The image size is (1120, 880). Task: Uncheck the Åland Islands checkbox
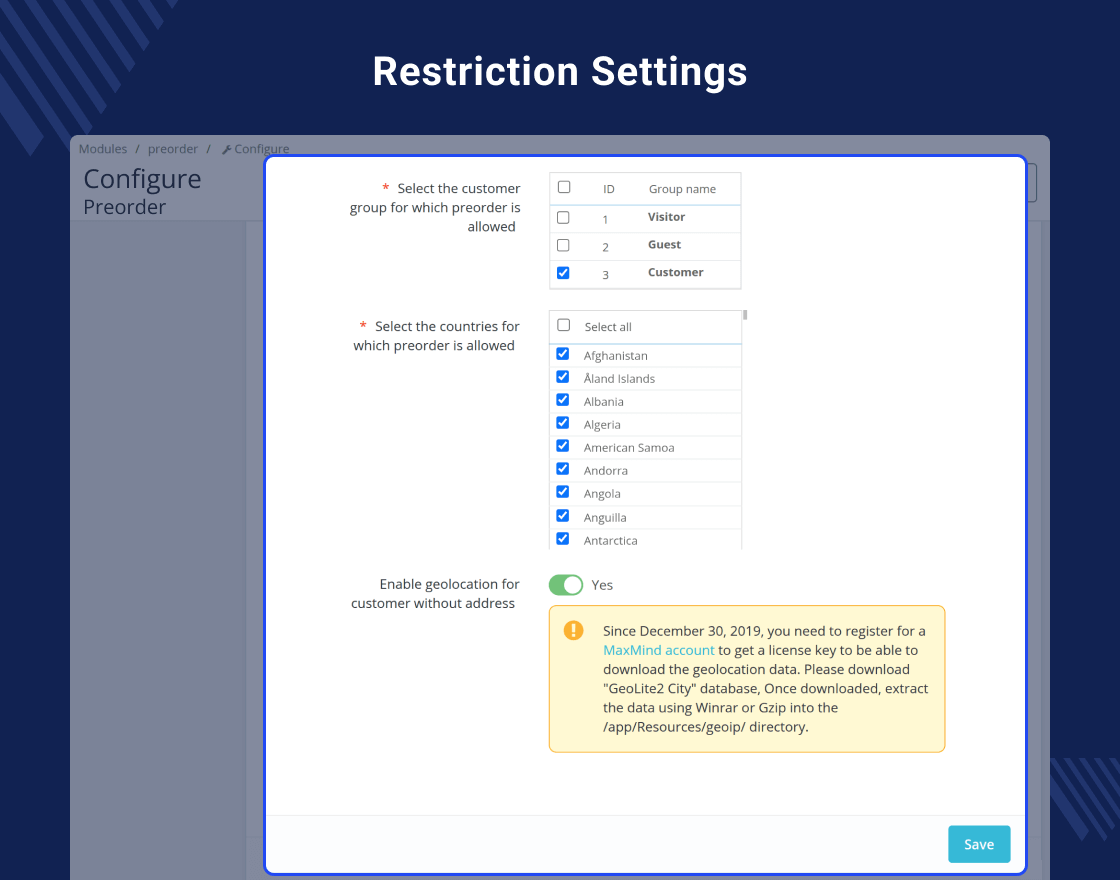click(x=563, y=376)
